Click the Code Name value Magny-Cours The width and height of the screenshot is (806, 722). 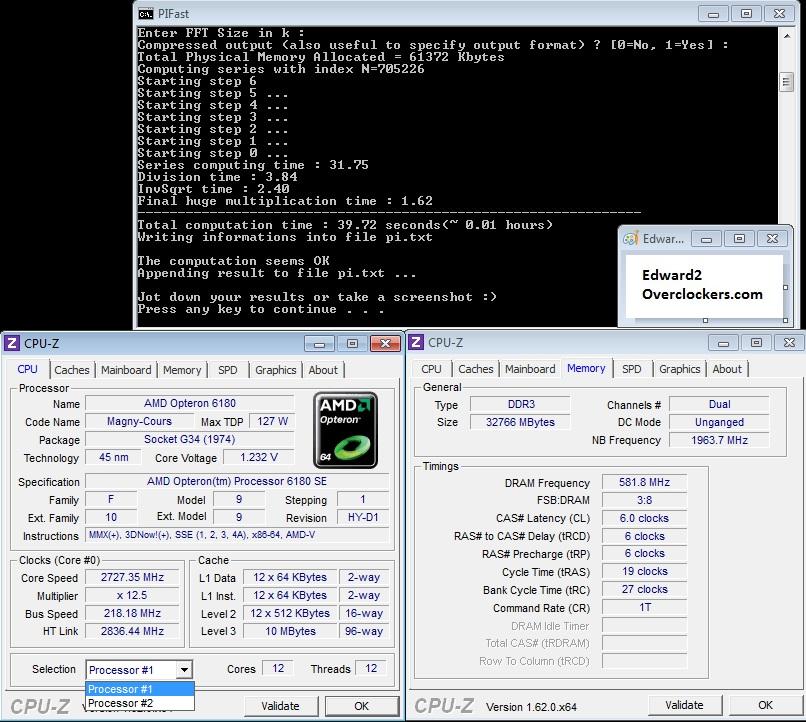coord(139,421)
